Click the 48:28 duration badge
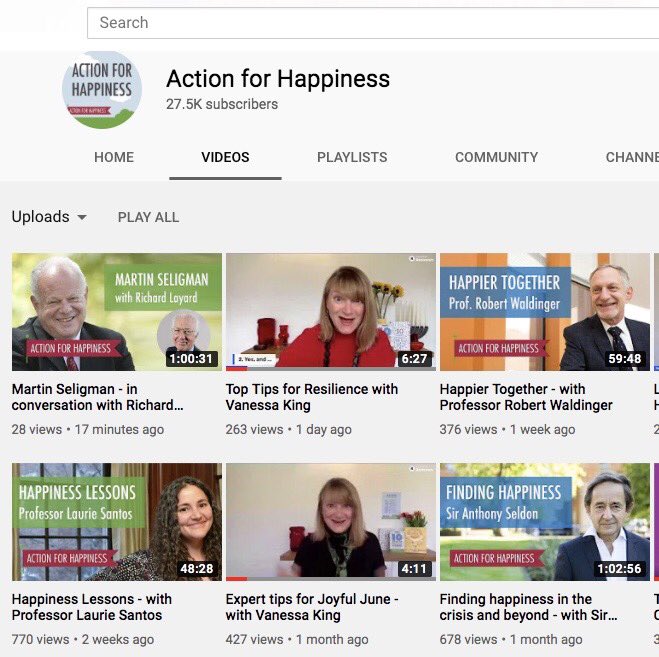Screen dimensions: 659x657 click(x=197, y=569)
